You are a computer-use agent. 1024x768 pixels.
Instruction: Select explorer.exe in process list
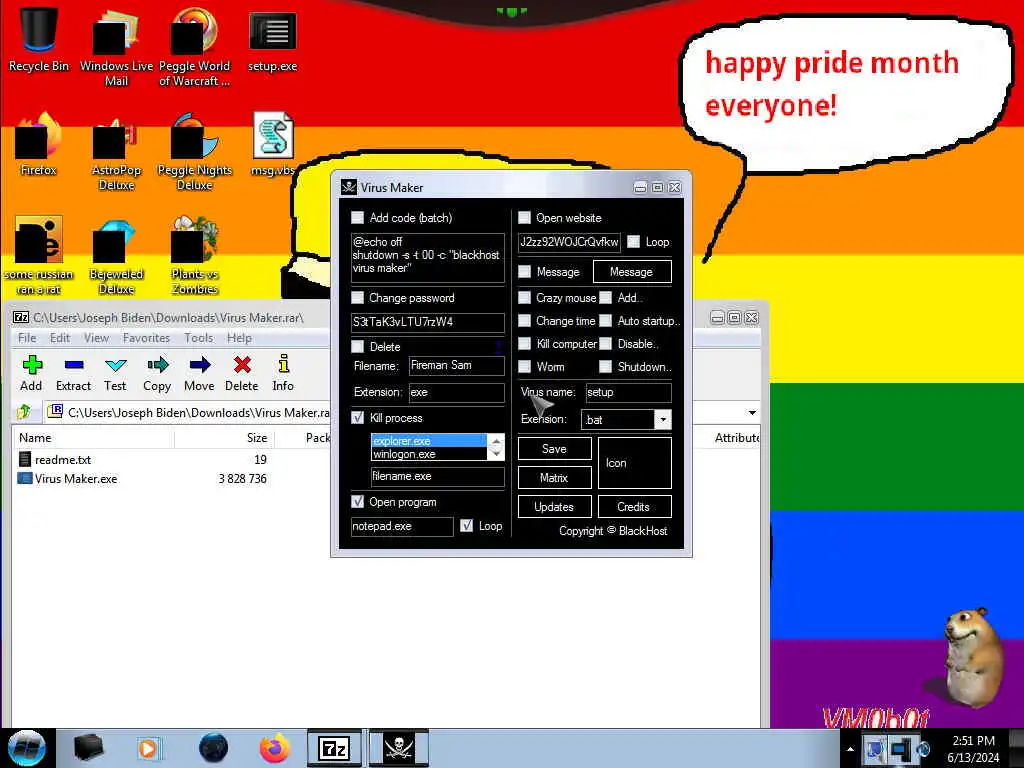(x=429, y=441)
